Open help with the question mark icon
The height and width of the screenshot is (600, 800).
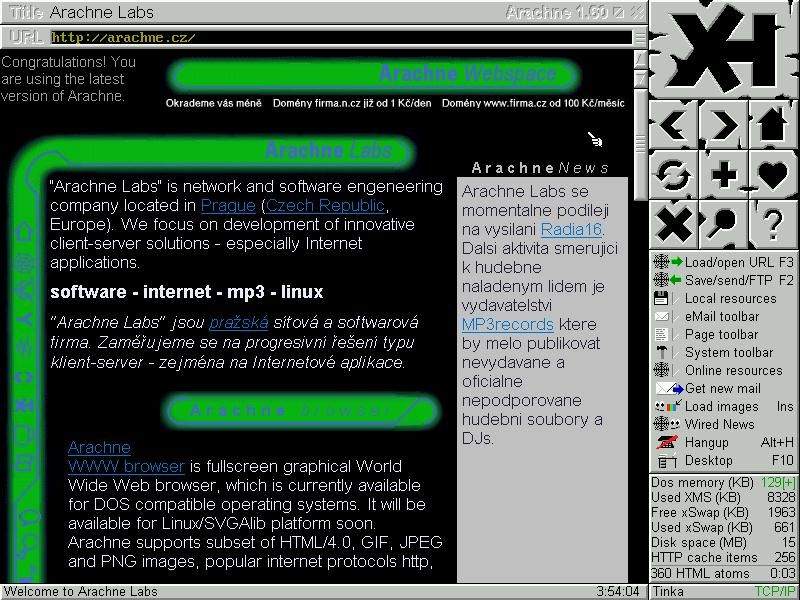click(x=773, y=223)
